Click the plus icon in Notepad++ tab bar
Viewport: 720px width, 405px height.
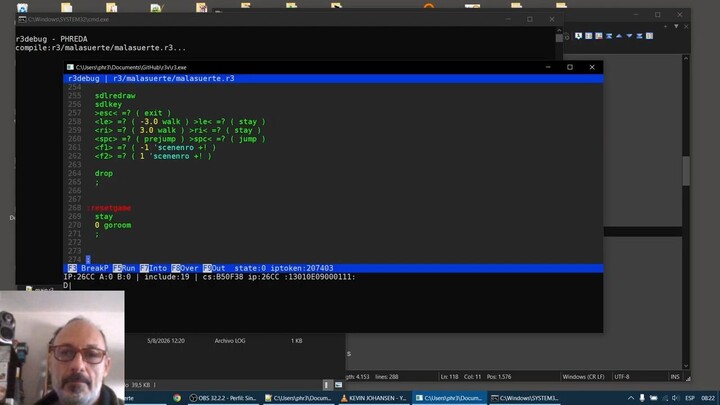click(x=665, y=27)
